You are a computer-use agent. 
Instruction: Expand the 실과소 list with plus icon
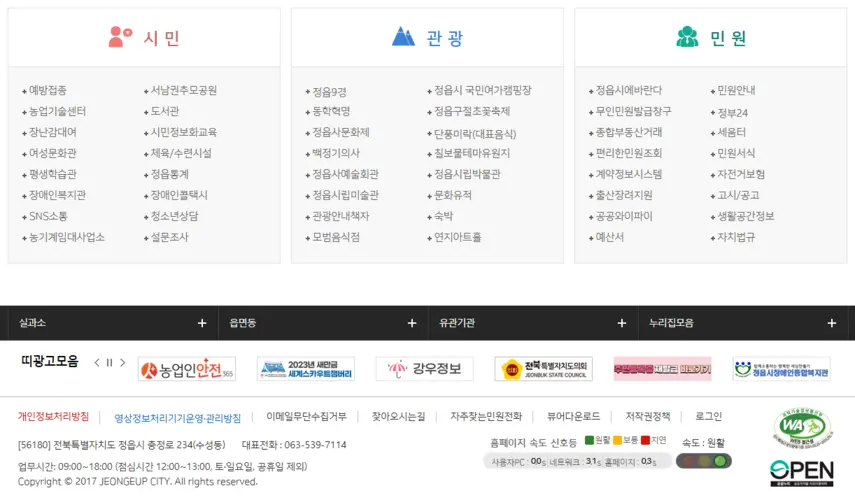point(202,323)
